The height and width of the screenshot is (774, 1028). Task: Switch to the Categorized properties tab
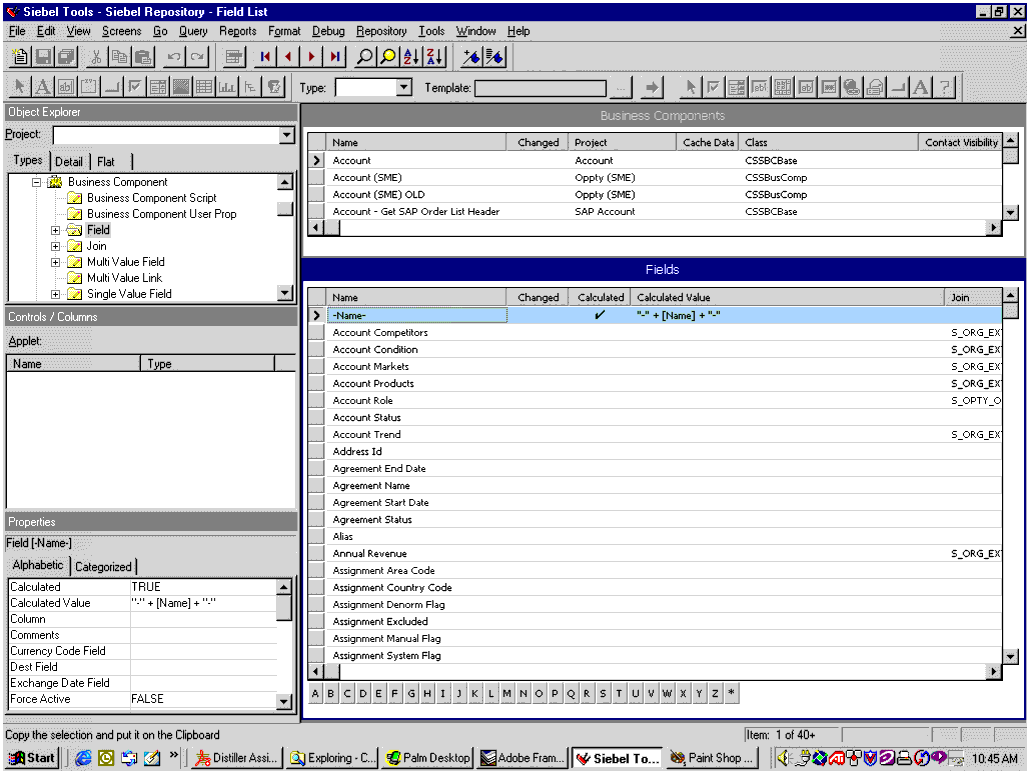pos(103,567)
